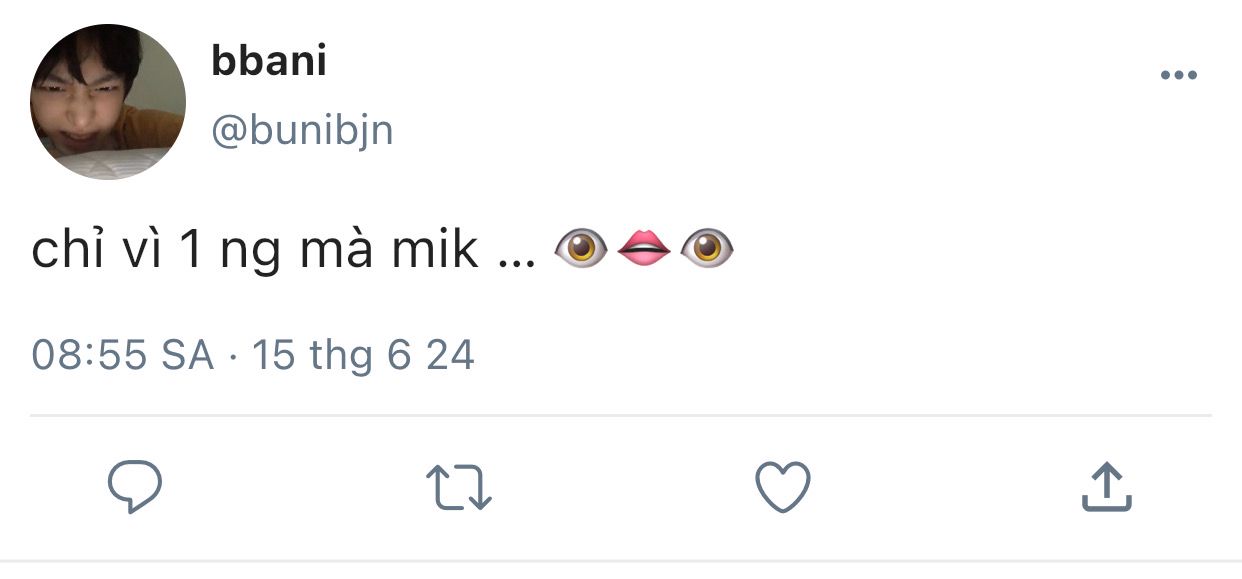Open the three-dot more options menu
This screenshot has width=1242, height=579.
tap(1178, 76)
